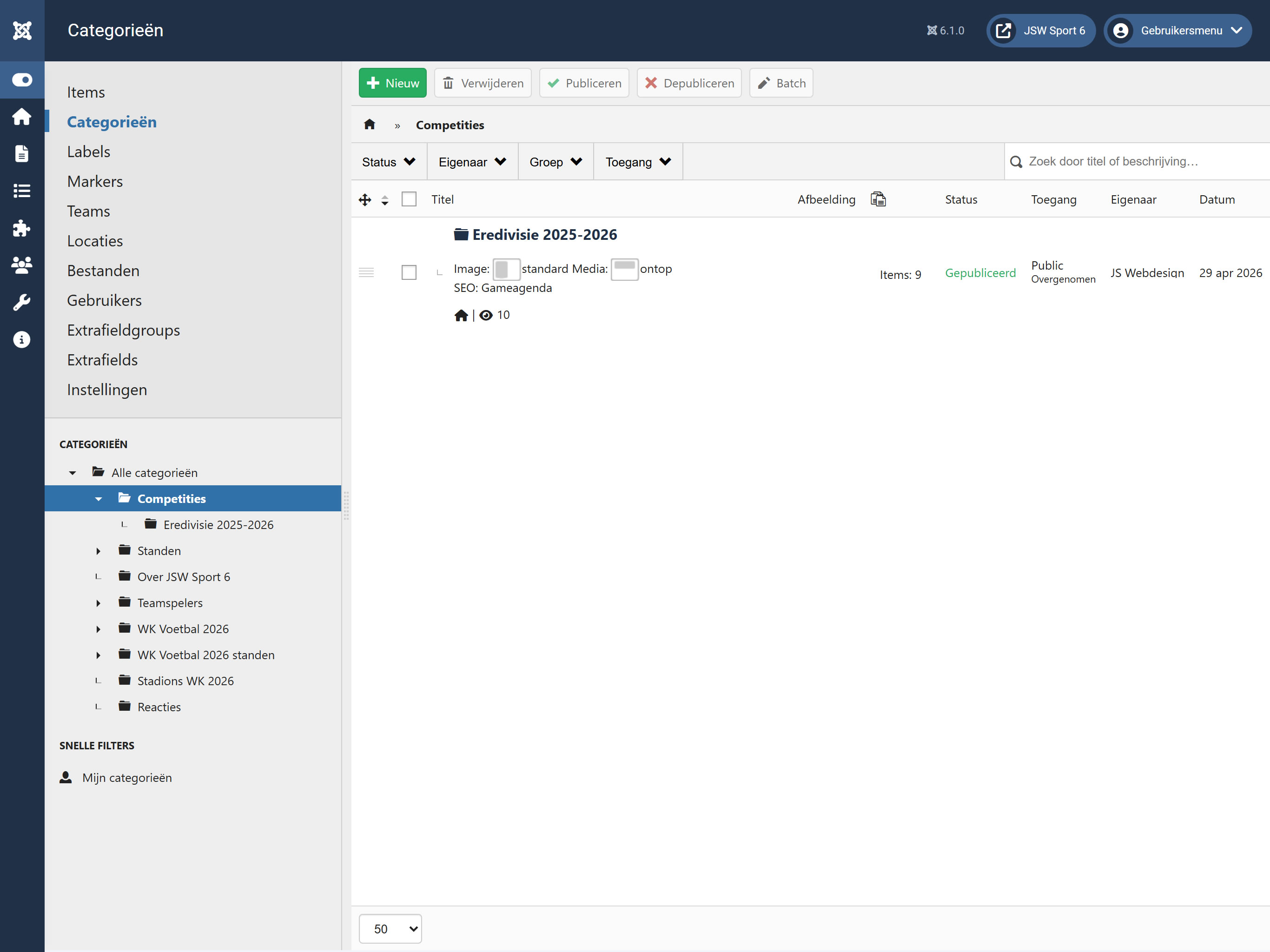Click the Verwijderen trash button
The image size is (1270, 952).
click(483, 83)
